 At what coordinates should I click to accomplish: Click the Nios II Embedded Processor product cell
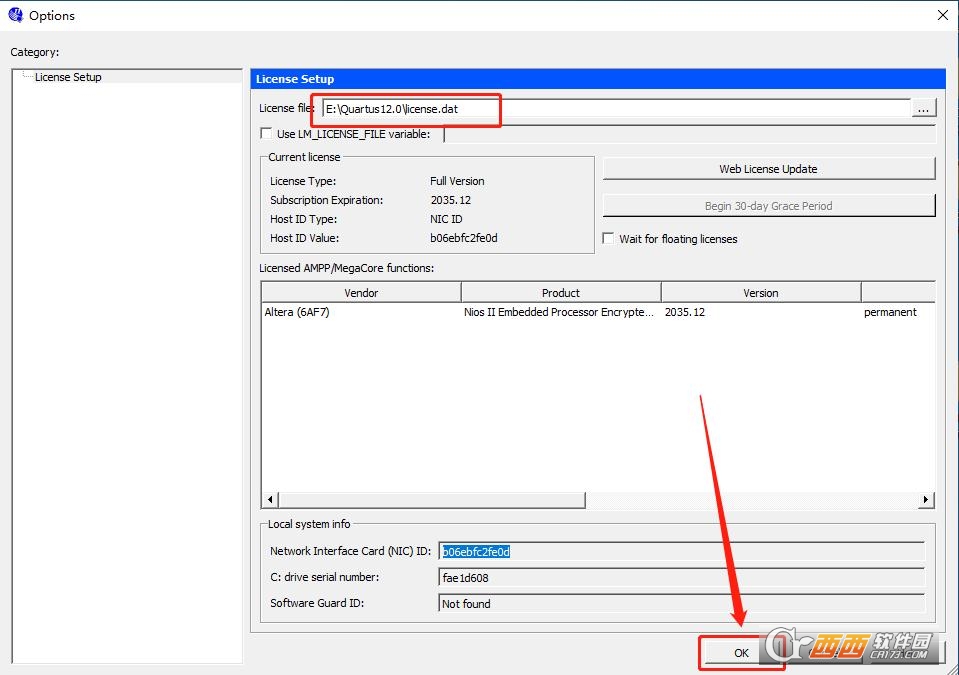pos(559,312)
